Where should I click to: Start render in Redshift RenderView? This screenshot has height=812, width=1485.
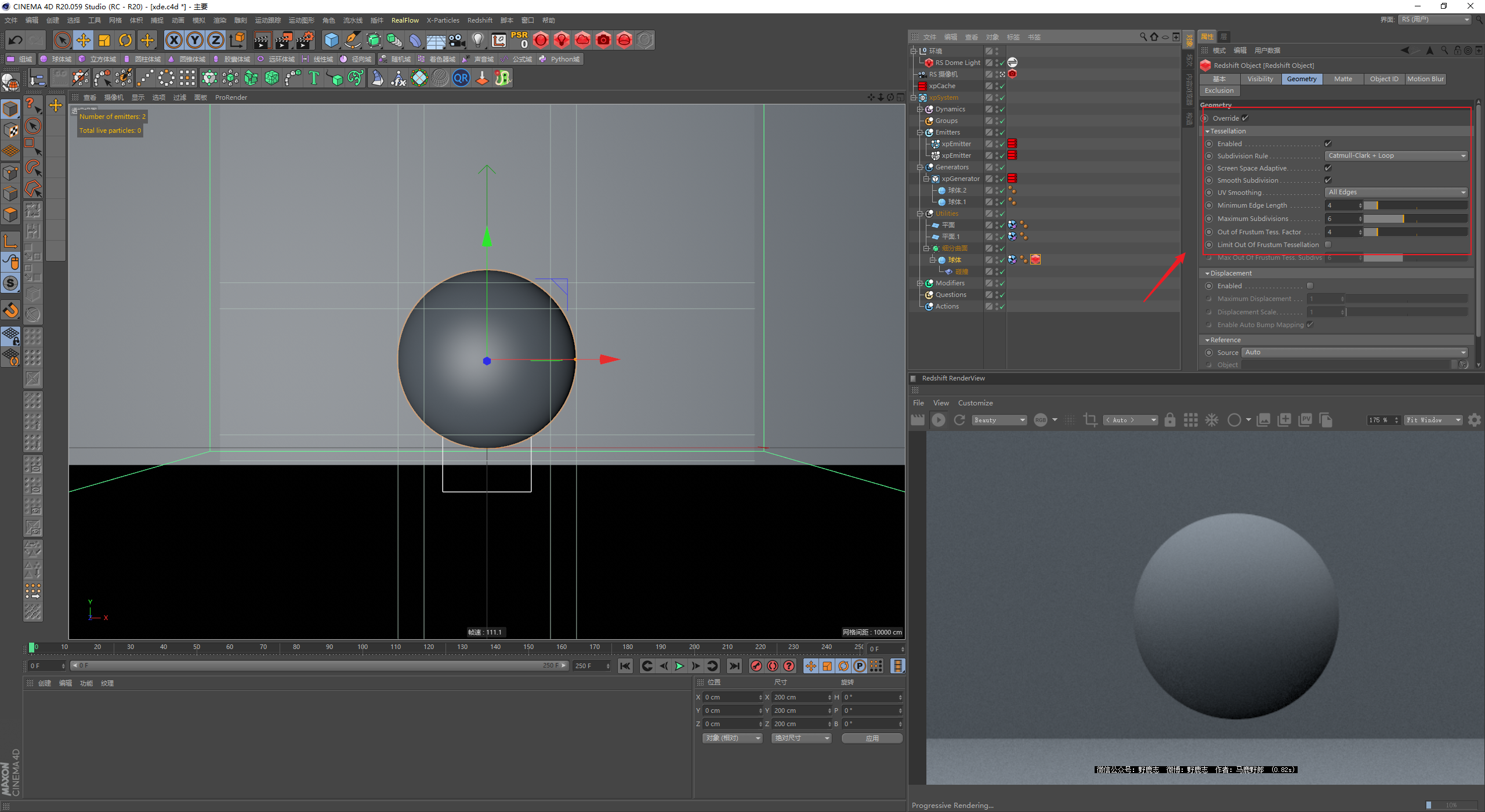click(x=938, y=420)
